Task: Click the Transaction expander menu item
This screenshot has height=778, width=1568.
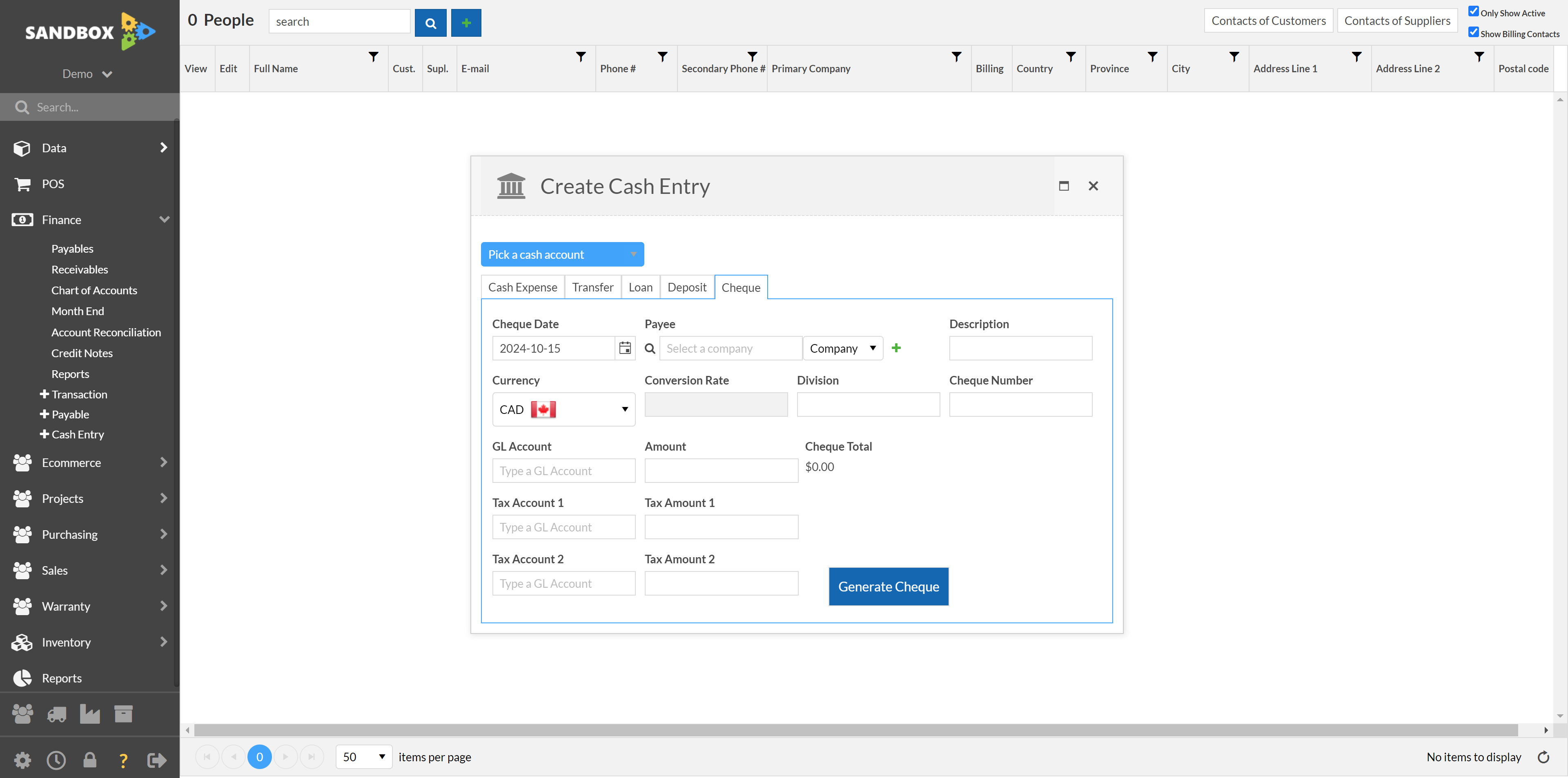Action: pos(79,394)
